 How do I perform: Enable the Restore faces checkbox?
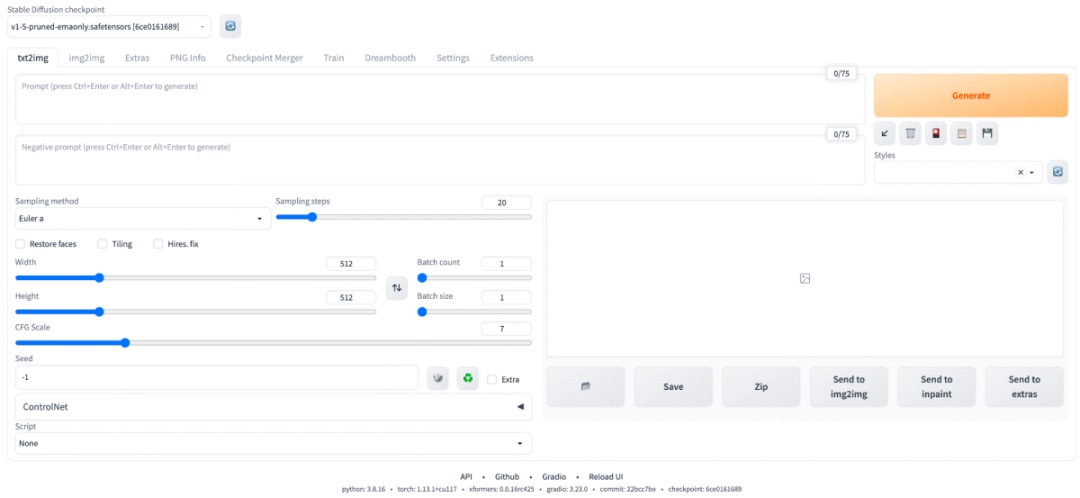[21, 244]
